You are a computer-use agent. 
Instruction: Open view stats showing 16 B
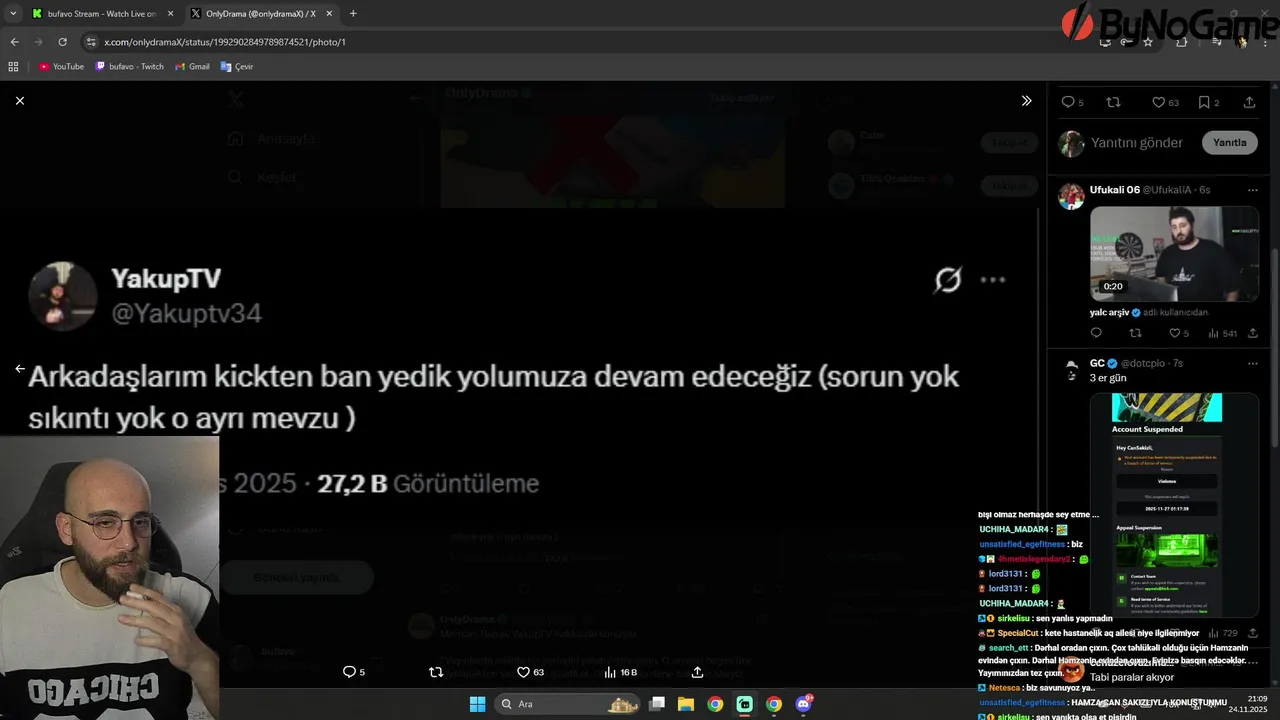621,672
